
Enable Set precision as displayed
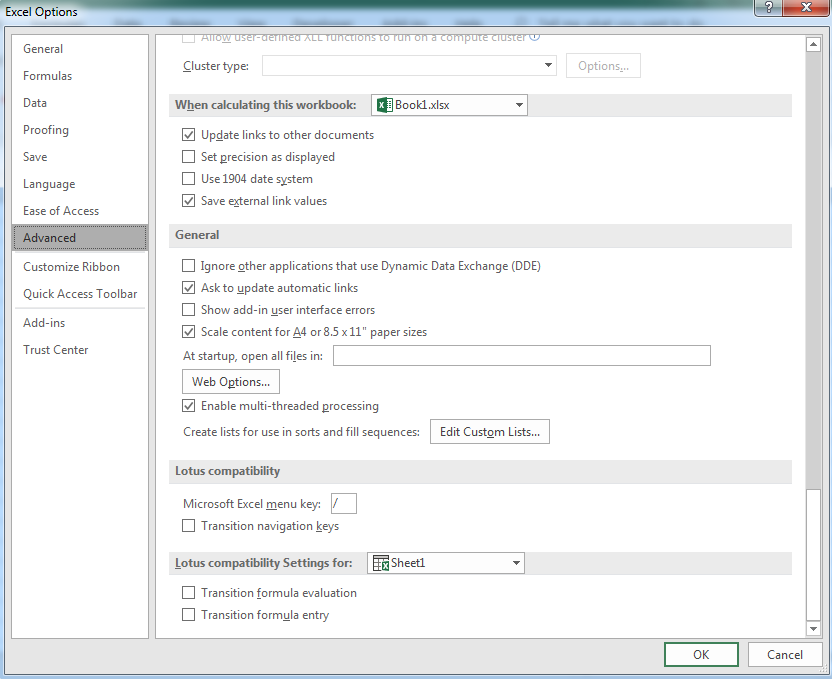pos(189,157)
